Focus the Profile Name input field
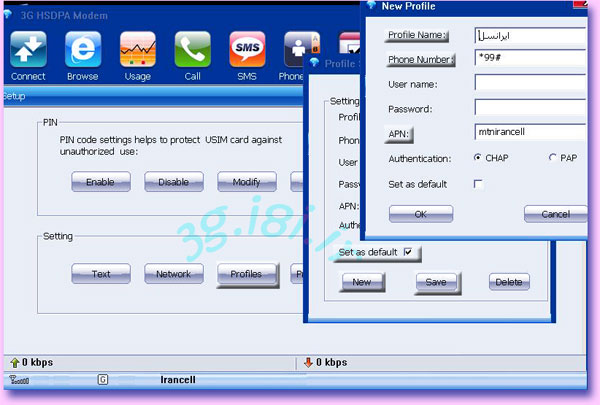This screenshot has width=600, height=405. [530, 36]
